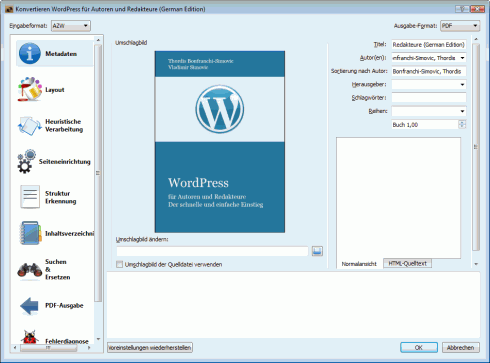Image resolution: width=490 pixels, height=363 pixels.
Task: Click the calibre icon in title bar
Action: click(x=9, y=9)
